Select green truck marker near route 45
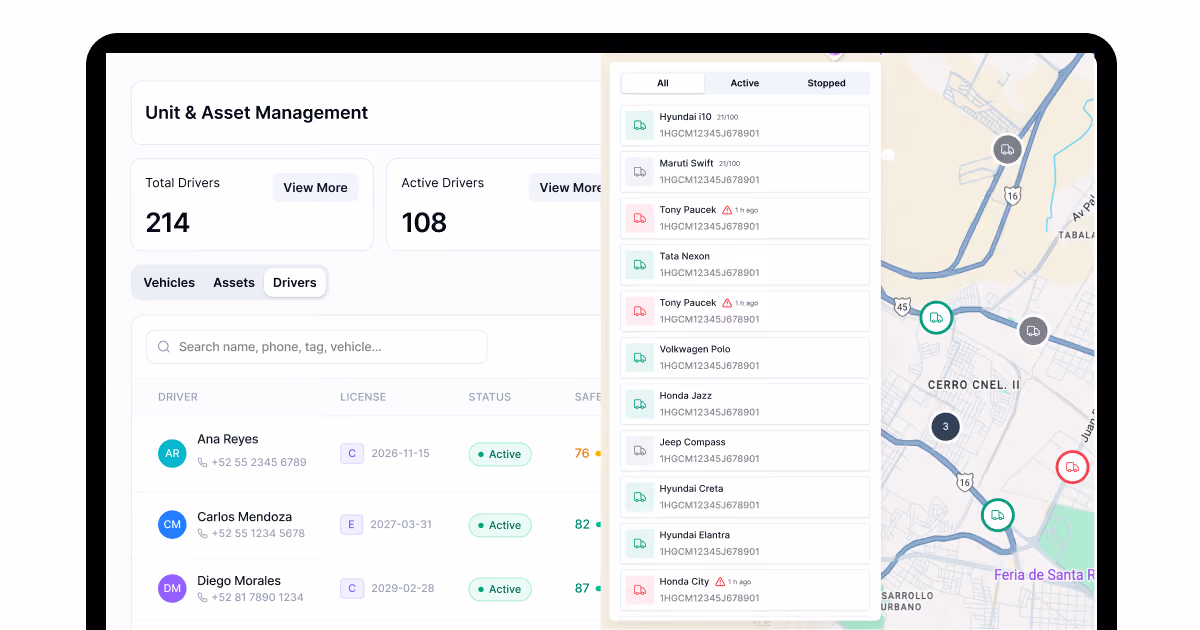1200x630 pixels. (x=936, y=317)
